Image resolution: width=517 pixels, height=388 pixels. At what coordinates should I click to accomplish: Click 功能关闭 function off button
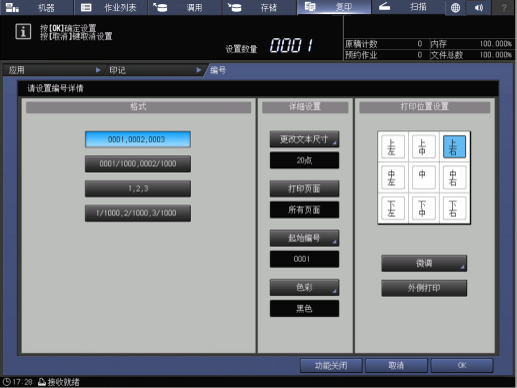[x=331, y=366]
